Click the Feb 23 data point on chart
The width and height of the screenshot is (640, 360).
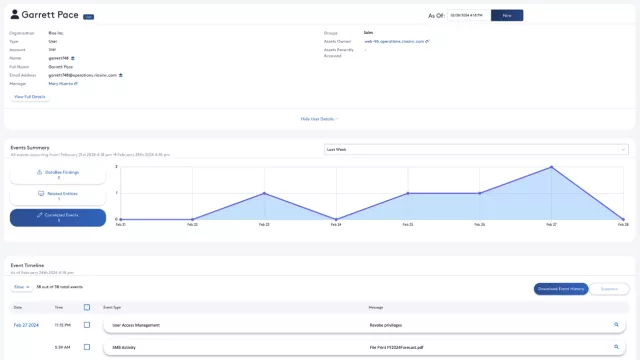pos(264,193)
